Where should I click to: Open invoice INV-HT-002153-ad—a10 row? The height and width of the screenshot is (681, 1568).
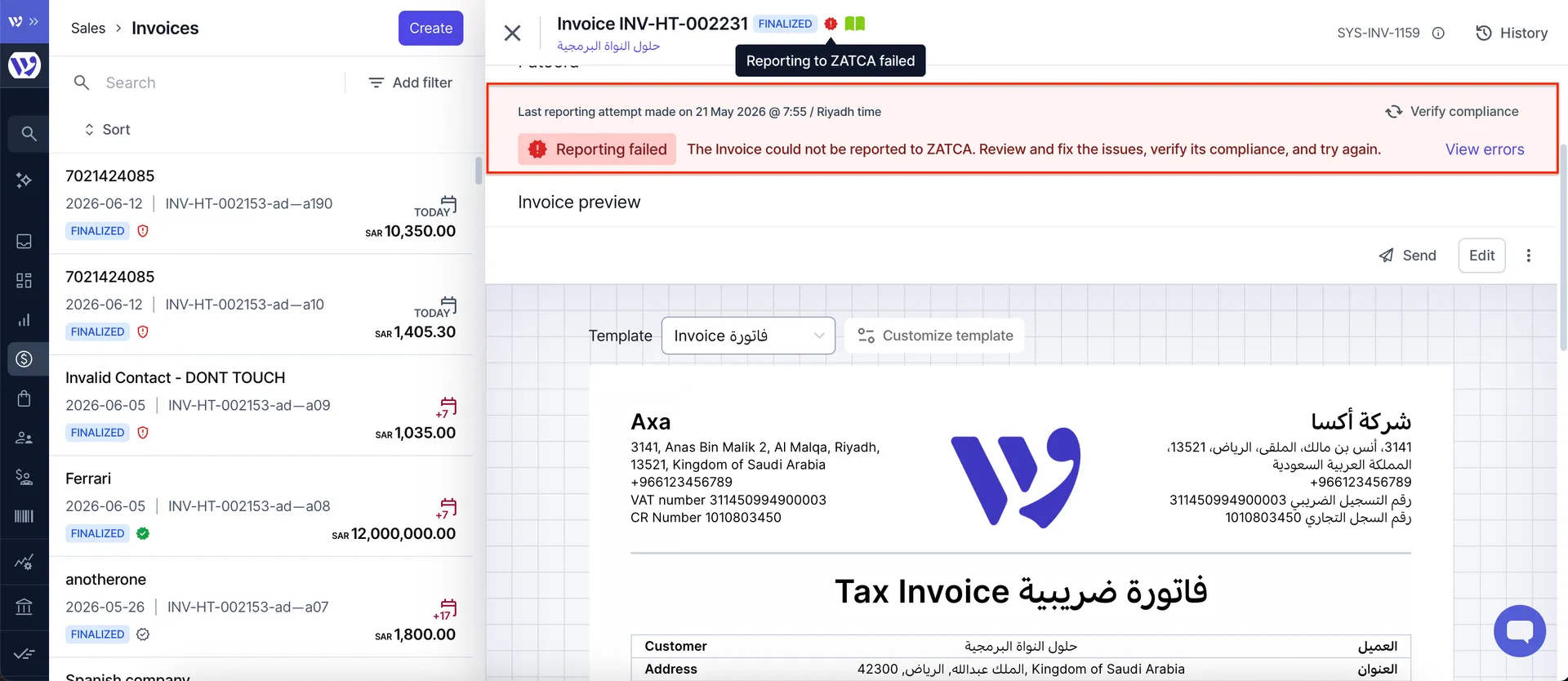261,305
